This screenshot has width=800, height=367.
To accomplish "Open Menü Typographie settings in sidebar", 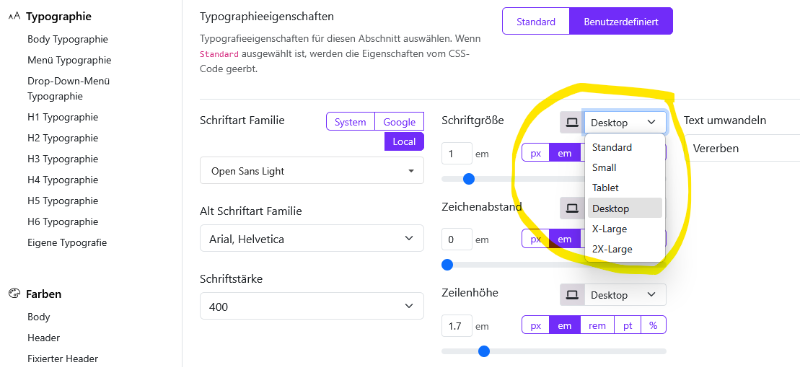I will tap(69, 60).
